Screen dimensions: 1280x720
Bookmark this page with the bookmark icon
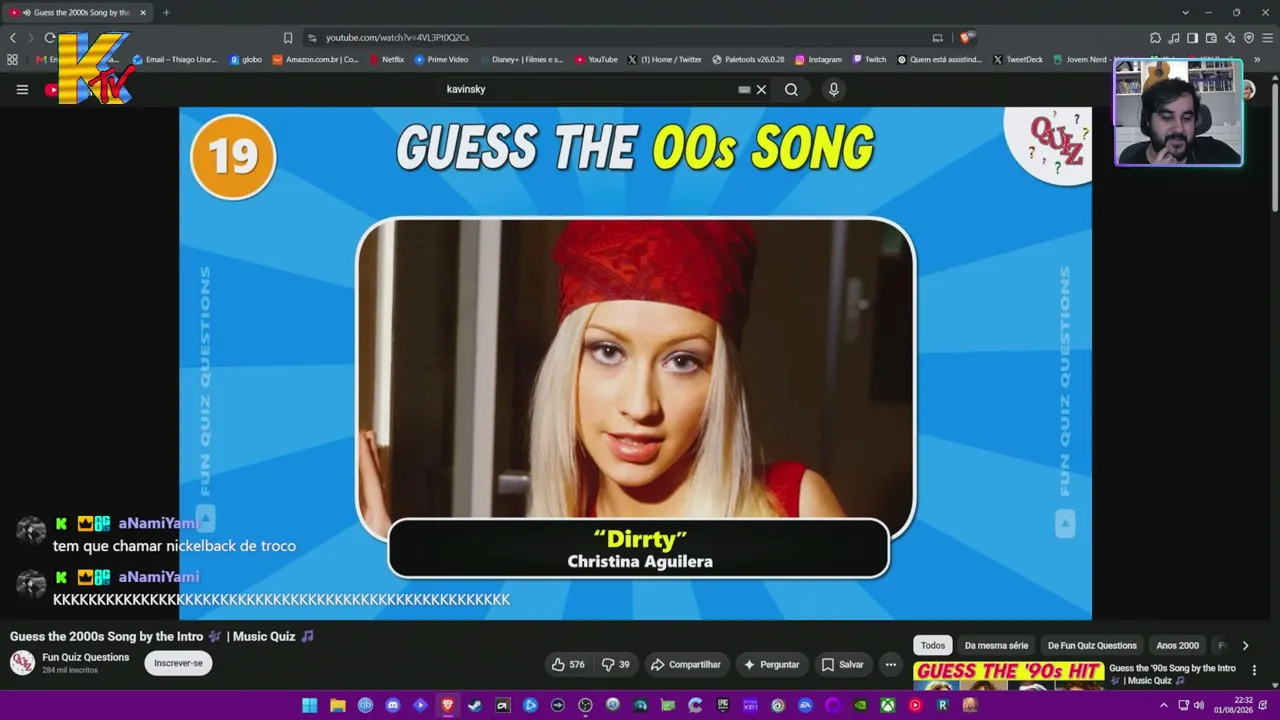coord(288,38)
